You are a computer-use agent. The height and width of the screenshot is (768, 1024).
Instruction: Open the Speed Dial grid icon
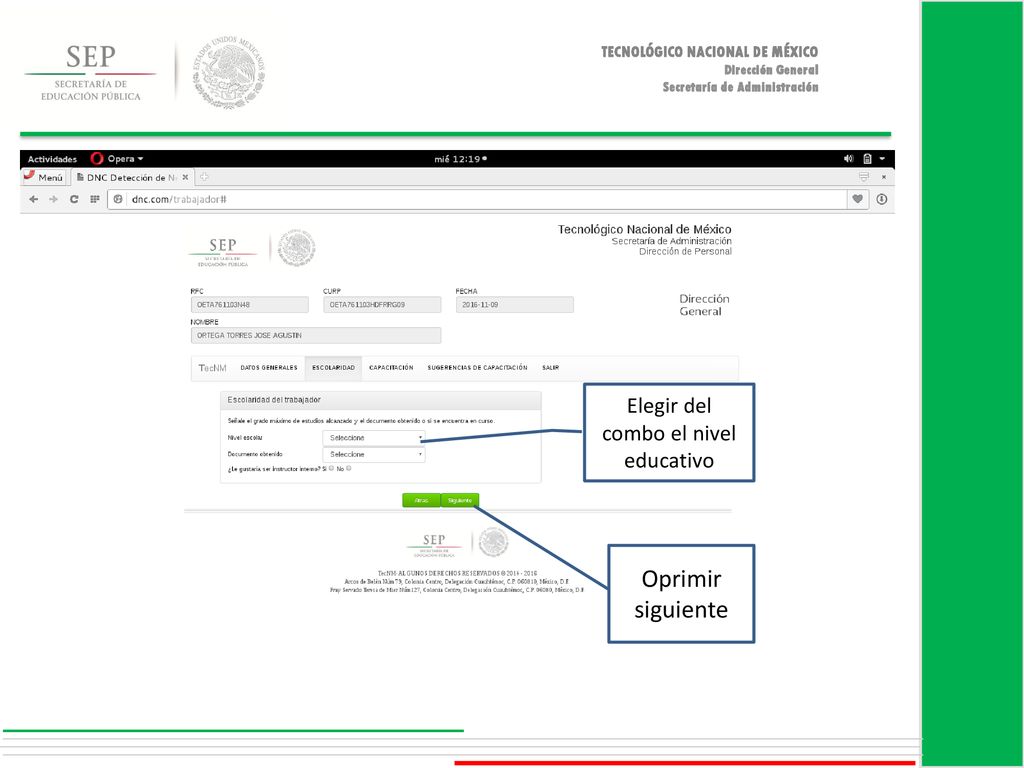pos(95,199)
